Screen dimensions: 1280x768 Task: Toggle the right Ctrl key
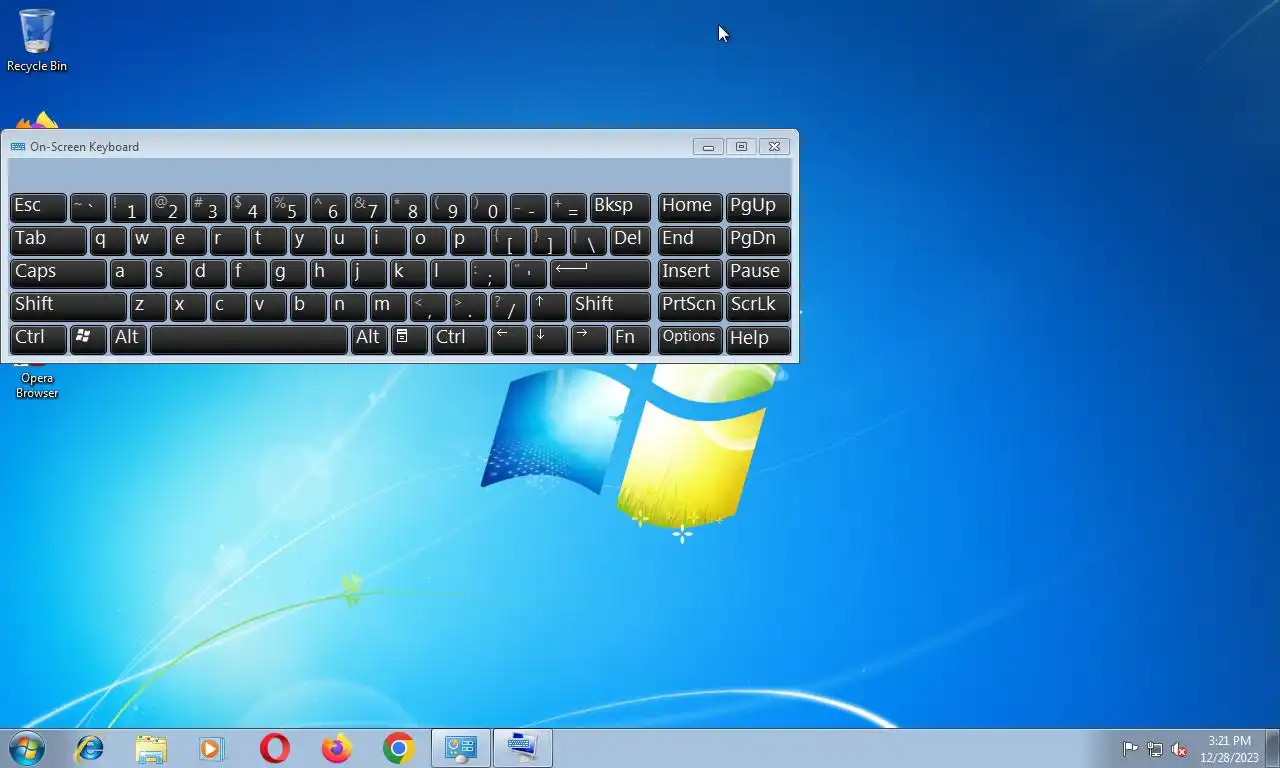point(459,339)
